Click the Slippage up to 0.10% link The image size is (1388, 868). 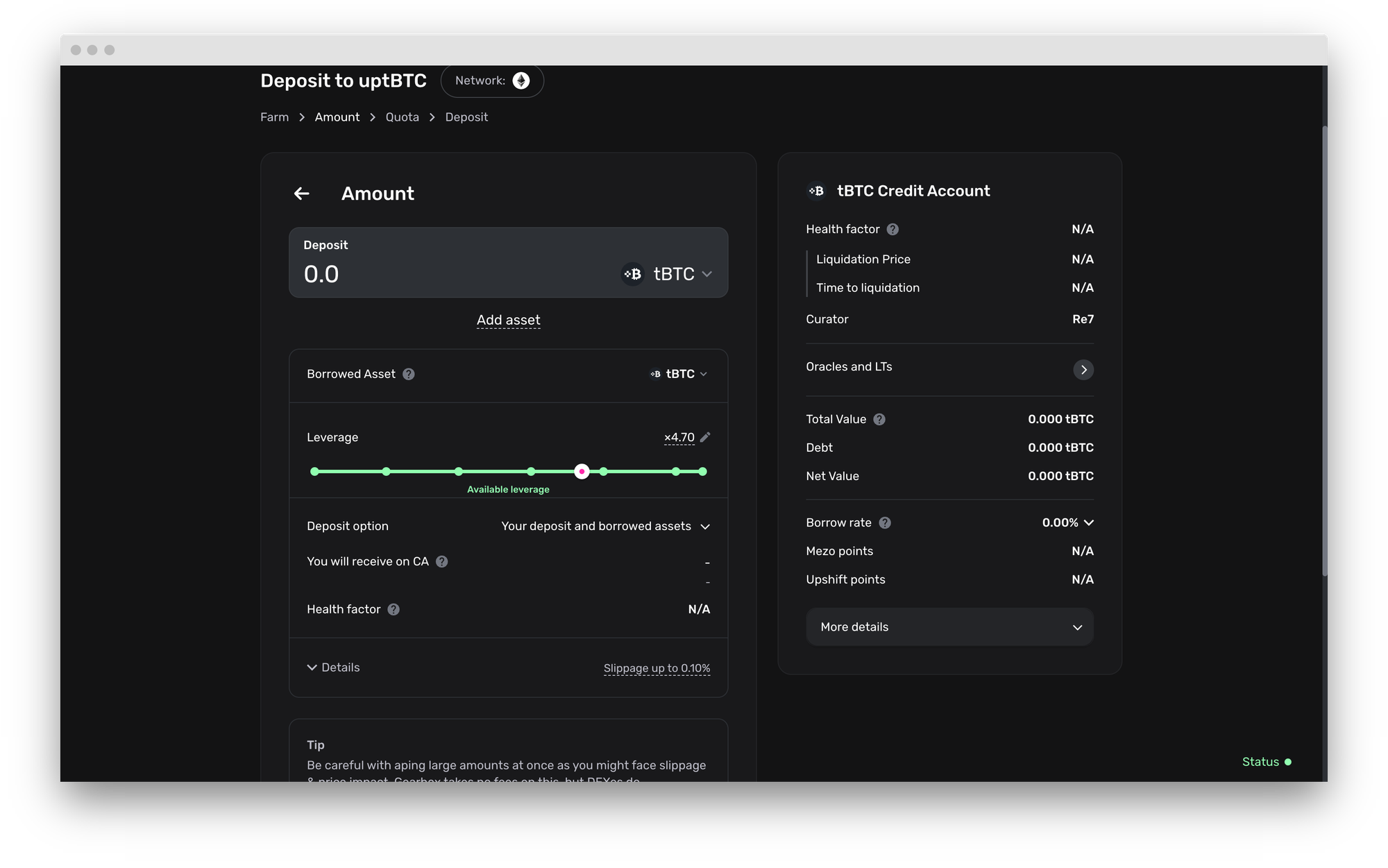click(x=657, y=668)
